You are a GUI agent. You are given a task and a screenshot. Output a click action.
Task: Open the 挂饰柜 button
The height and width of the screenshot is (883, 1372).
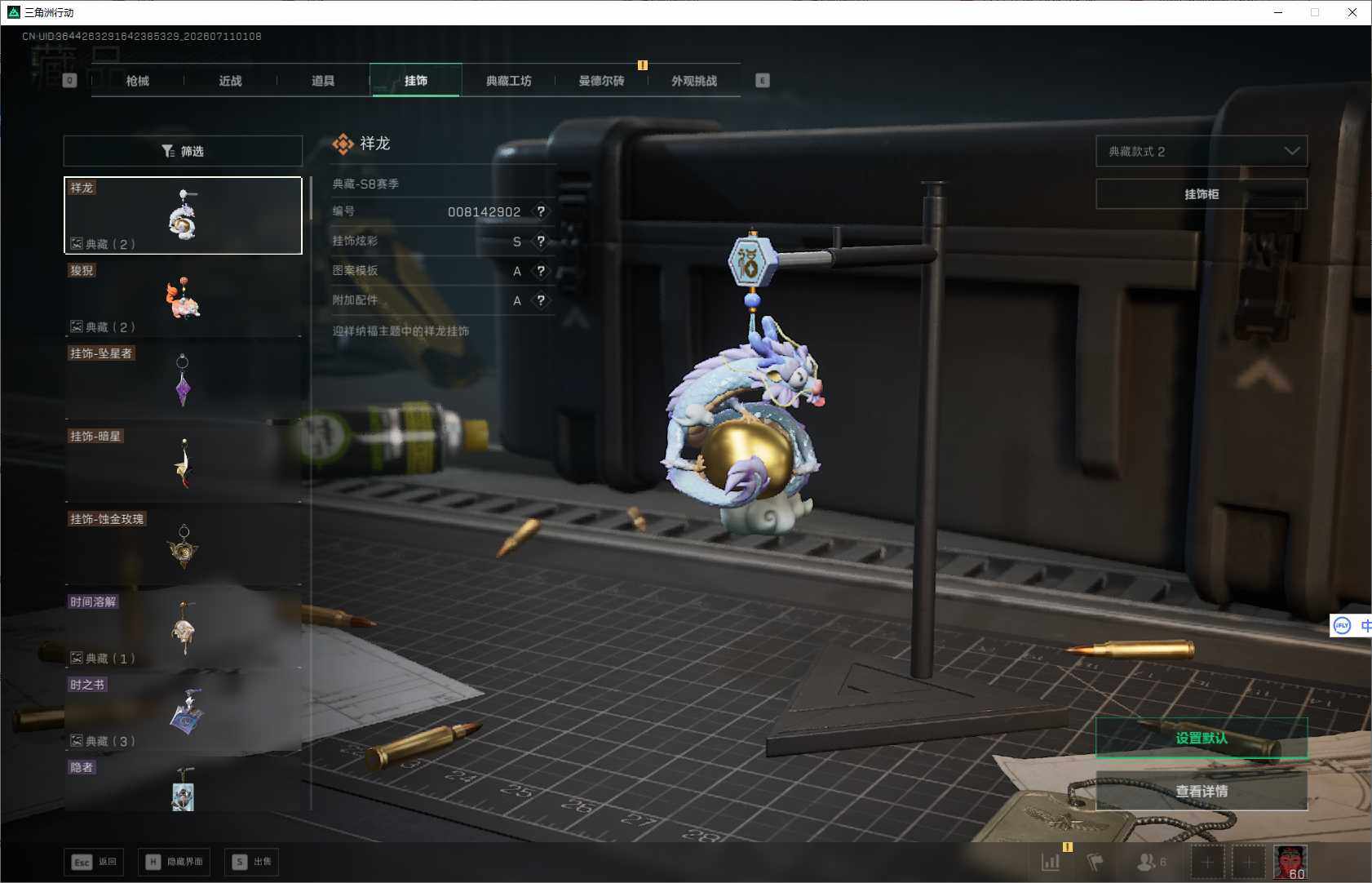(x=1202, y=194)
